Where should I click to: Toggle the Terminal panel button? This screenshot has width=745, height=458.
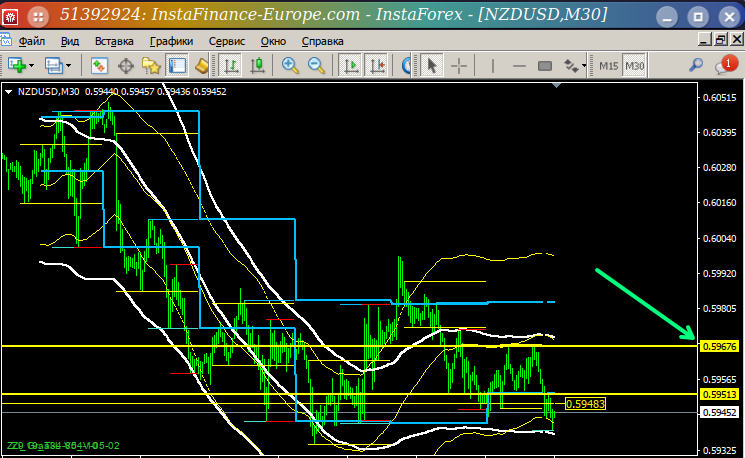tap(177, 65)
